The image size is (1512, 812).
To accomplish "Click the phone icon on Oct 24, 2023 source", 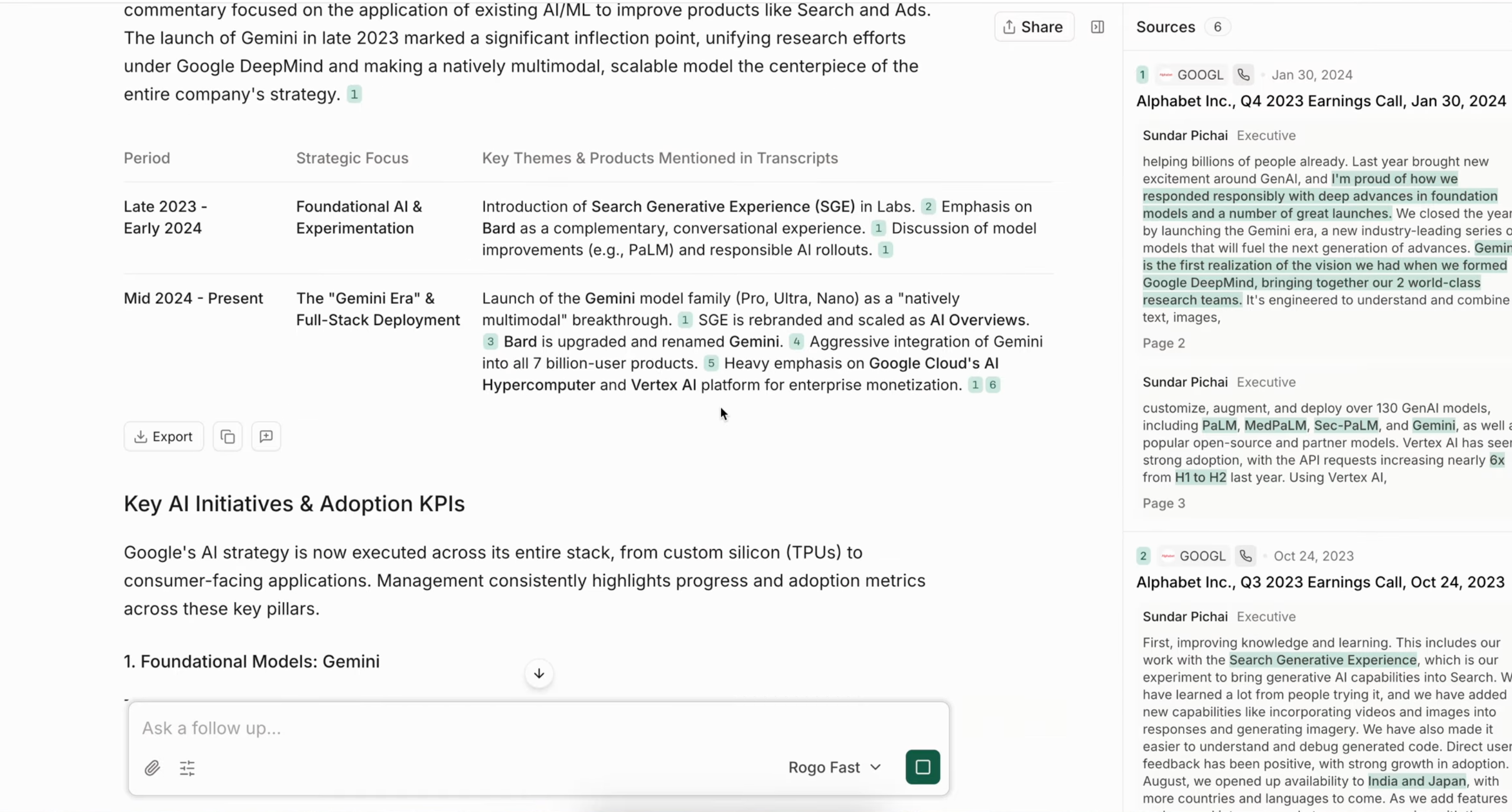I will tap(1246, 556).
